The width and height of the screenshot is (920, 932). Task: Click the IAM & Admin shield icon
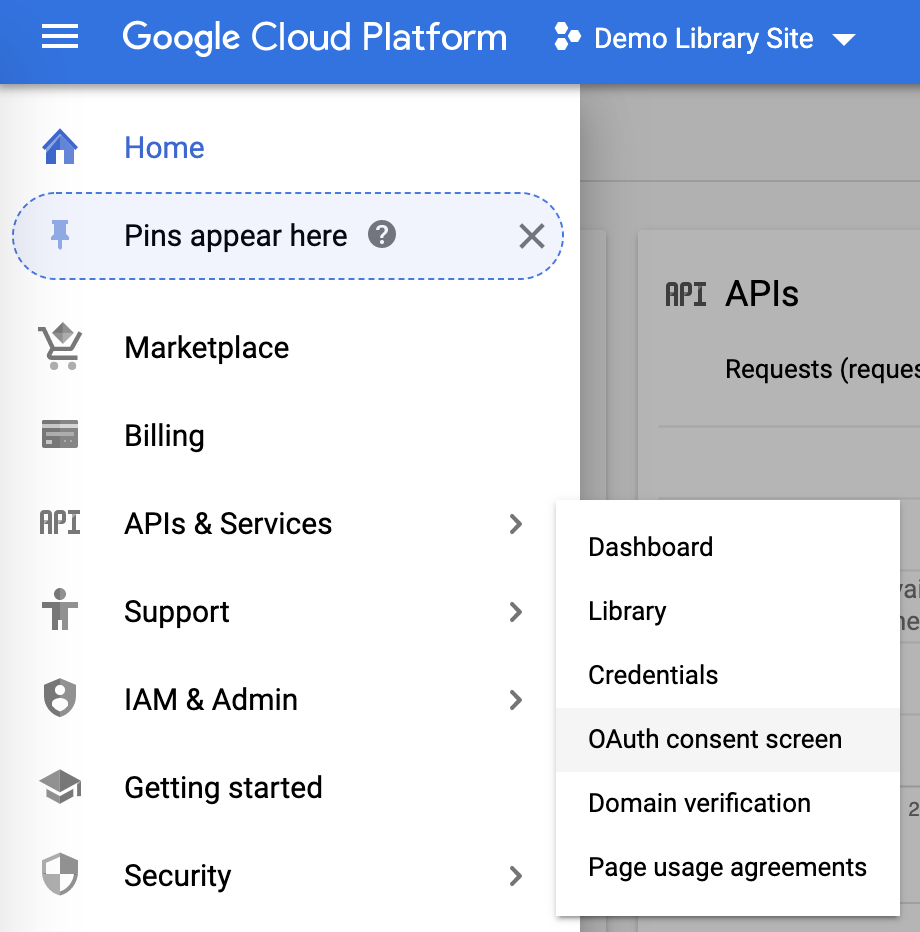point(59,697)
